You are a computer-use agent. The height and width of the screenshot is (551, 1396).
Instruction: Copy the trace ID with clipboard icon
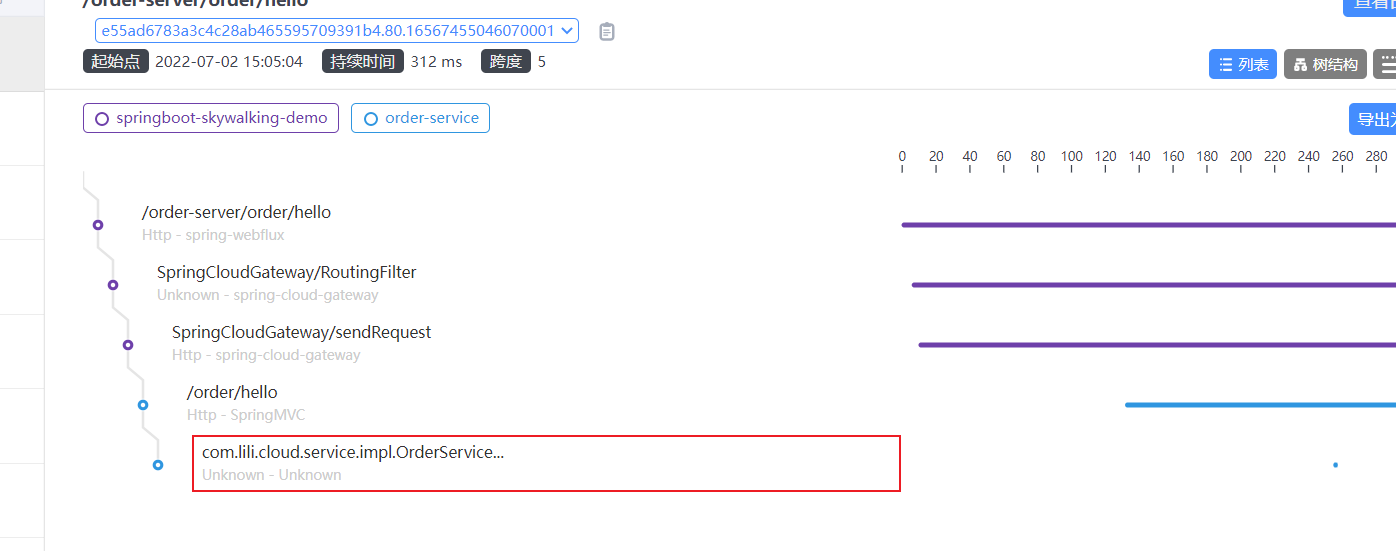tap(607, 32)
